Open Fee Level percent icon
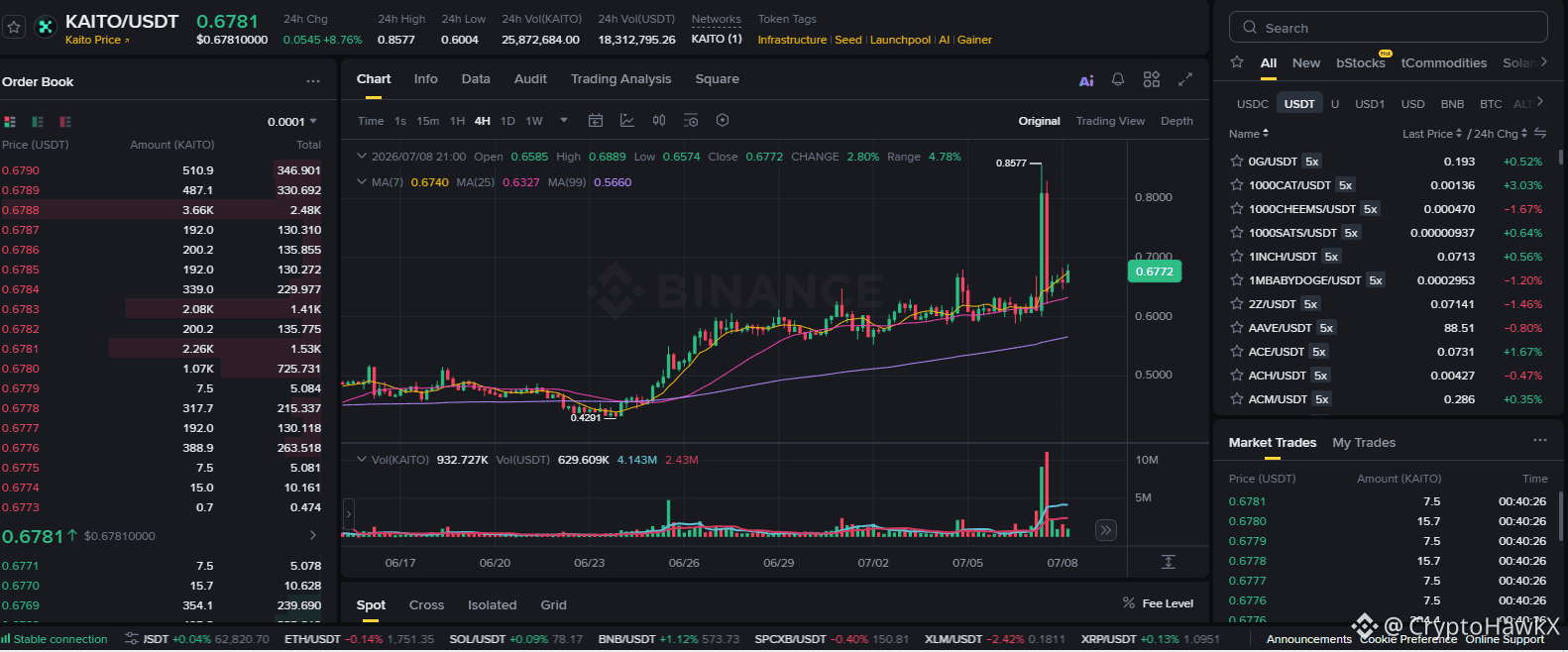 (x=1128, y=602)
